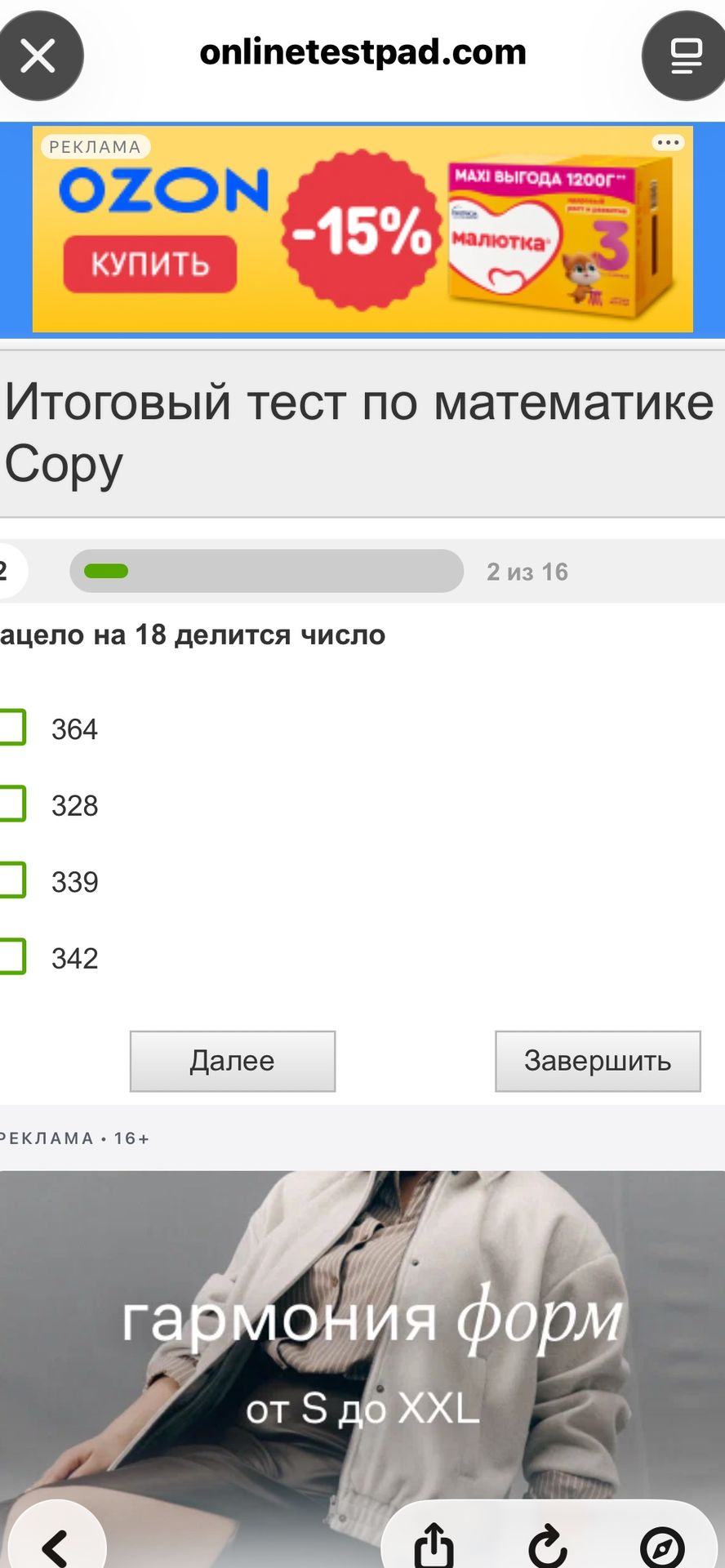Viewport: 725px width, 1568px height.
Task: Select the checkbox next to 339
Action: point(12,880)
